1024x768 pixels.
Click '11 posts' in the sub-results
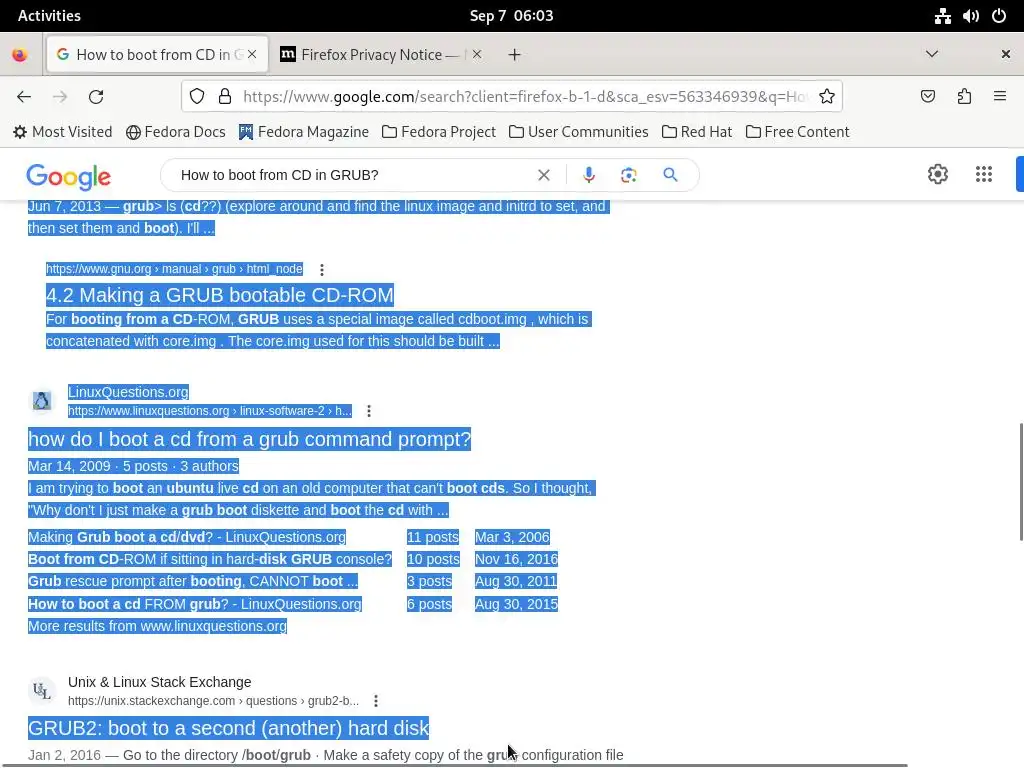432,537
